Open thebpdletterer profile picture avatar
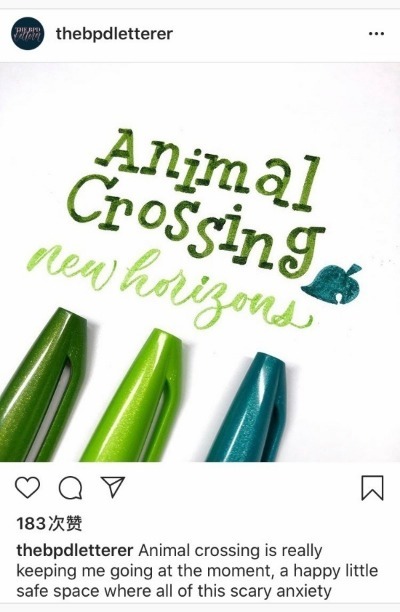The width and height of the screenshot is (400, 612). point(27,34)
